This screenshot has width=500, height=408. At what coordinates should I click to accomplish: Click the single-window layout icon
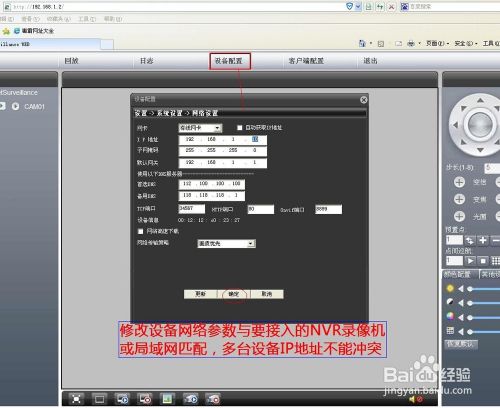click(99, 399)
